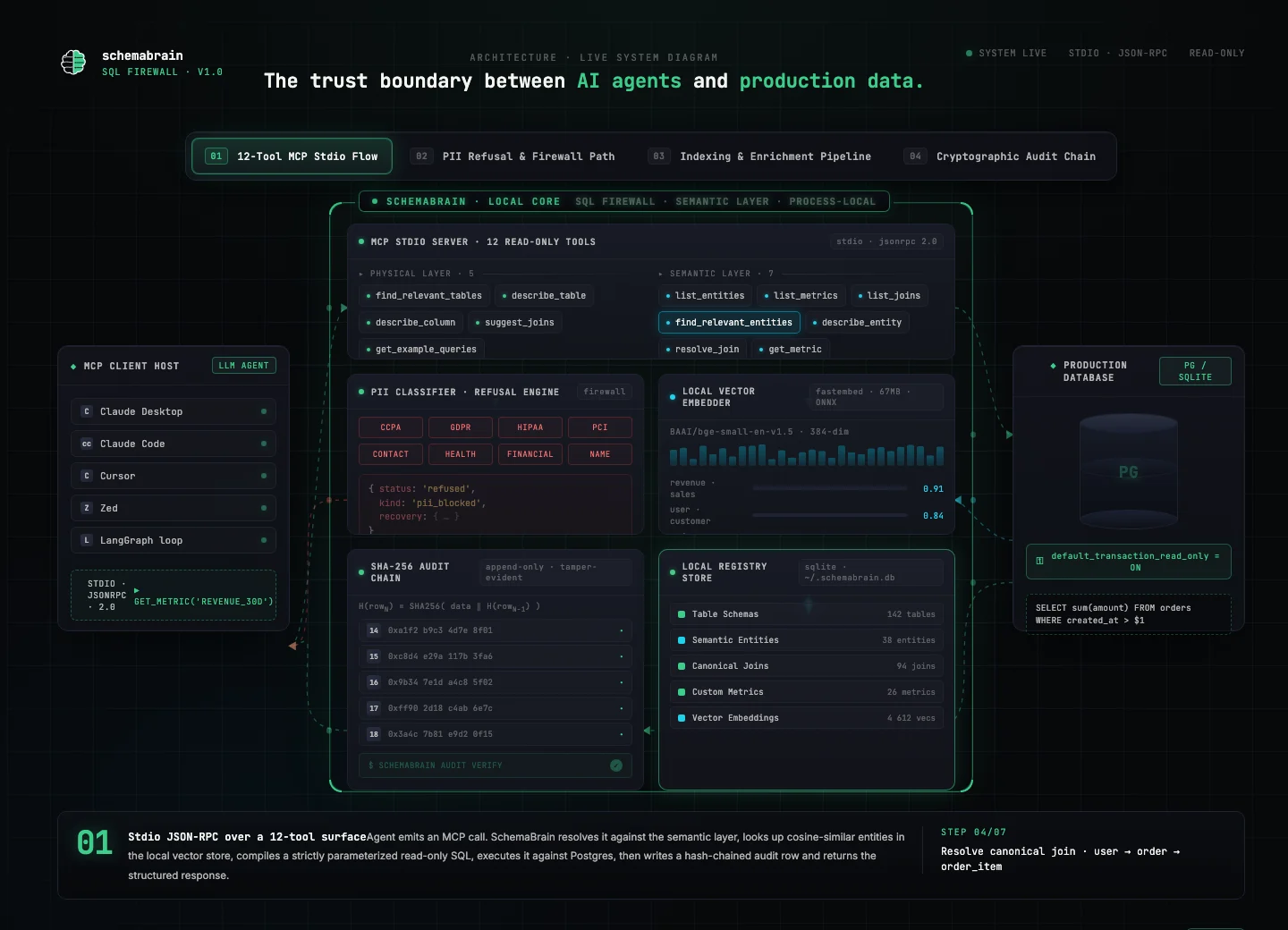
Task: Select Table Schemas registry row
Action: [x=807, y=614]
